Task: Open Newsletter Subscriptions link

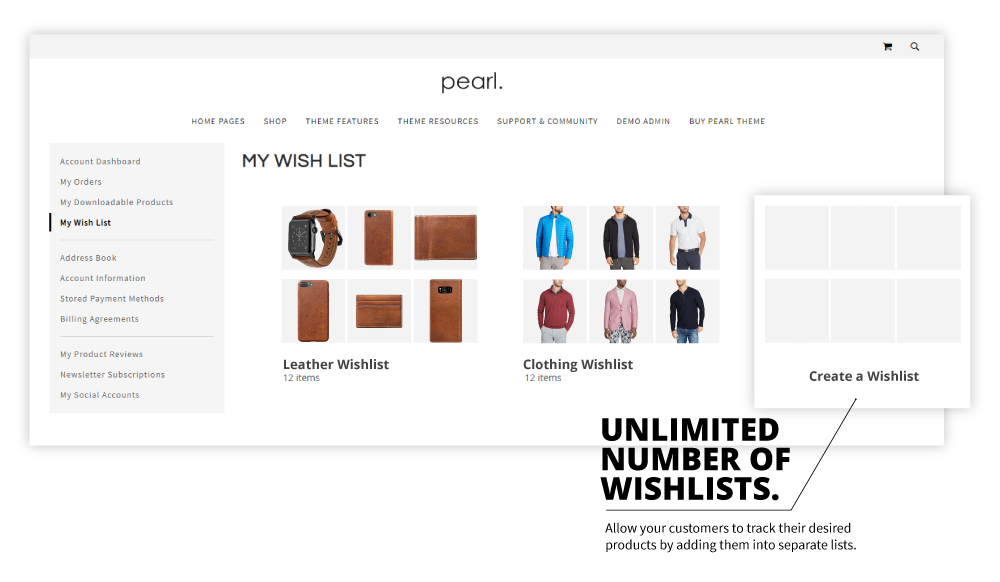Action: 112,375
